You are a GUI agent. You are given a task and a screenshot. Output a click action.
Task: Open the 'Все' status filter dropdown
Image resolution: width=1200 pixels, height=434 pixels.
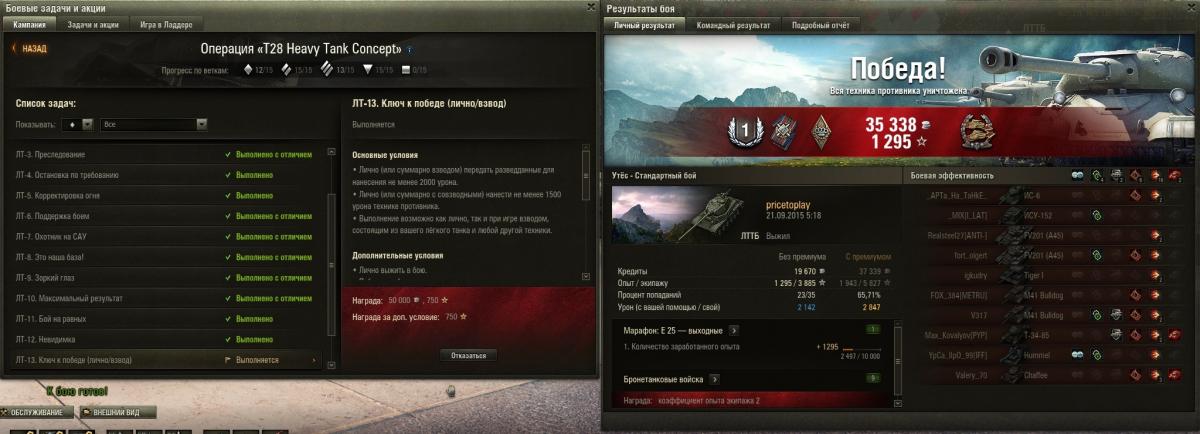(x=154, y=124)
